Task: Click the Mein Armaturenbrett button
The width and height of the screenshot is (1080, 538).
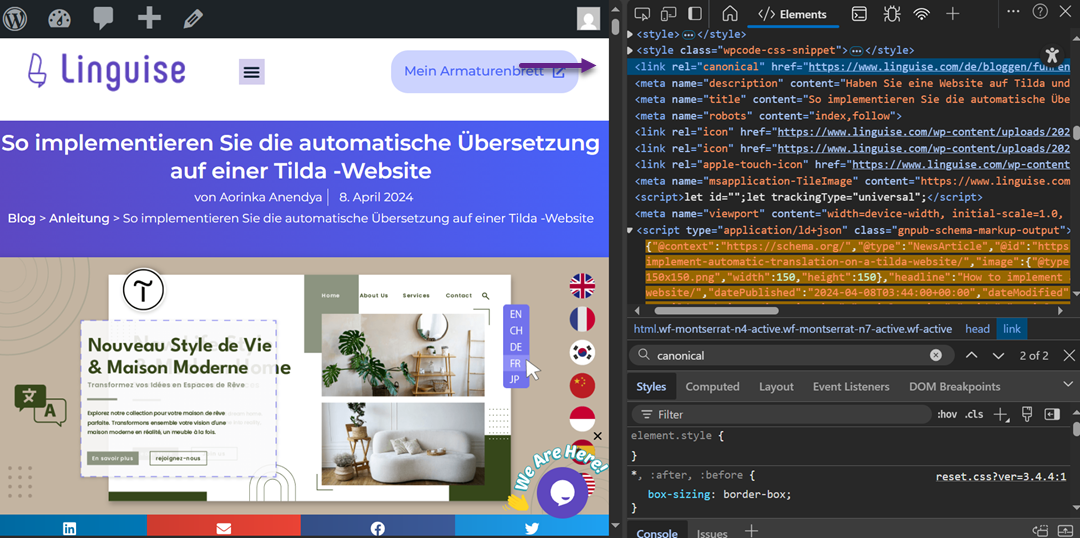Action: coord(484,71)
